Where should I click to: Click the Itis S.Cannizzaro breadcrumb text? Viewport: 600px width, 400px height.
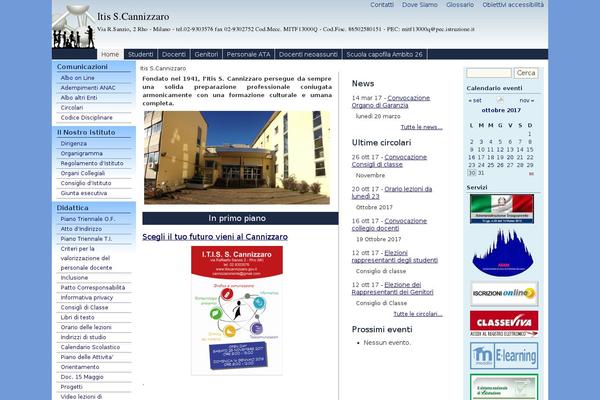[163, 69]
